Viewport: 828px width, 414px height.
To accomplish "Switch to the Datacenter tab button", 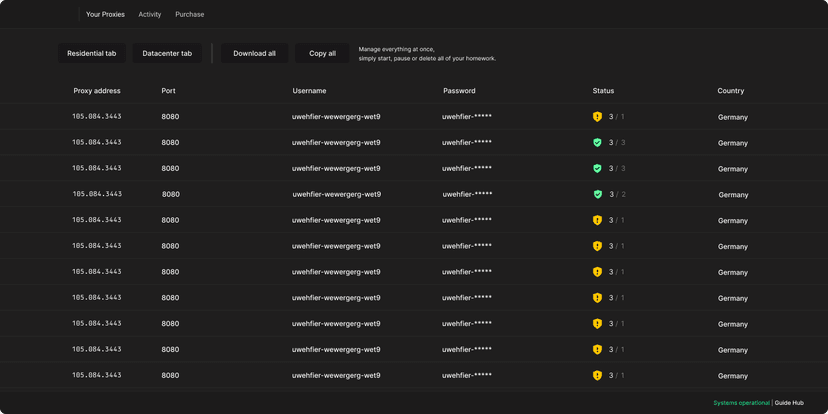I will pos(167,54).
